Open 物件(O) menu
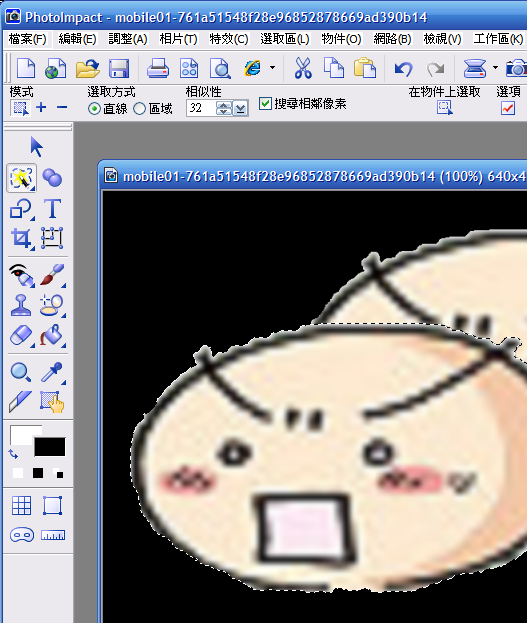Viewport: 527px width, 623px height. [x=341, y=39]
